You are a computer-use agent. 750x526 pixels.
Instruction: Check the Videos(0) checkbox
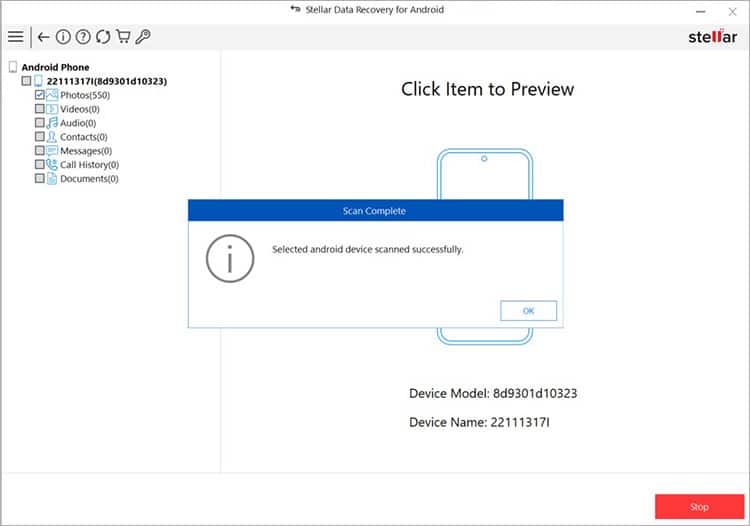click(x=40, y=109)
